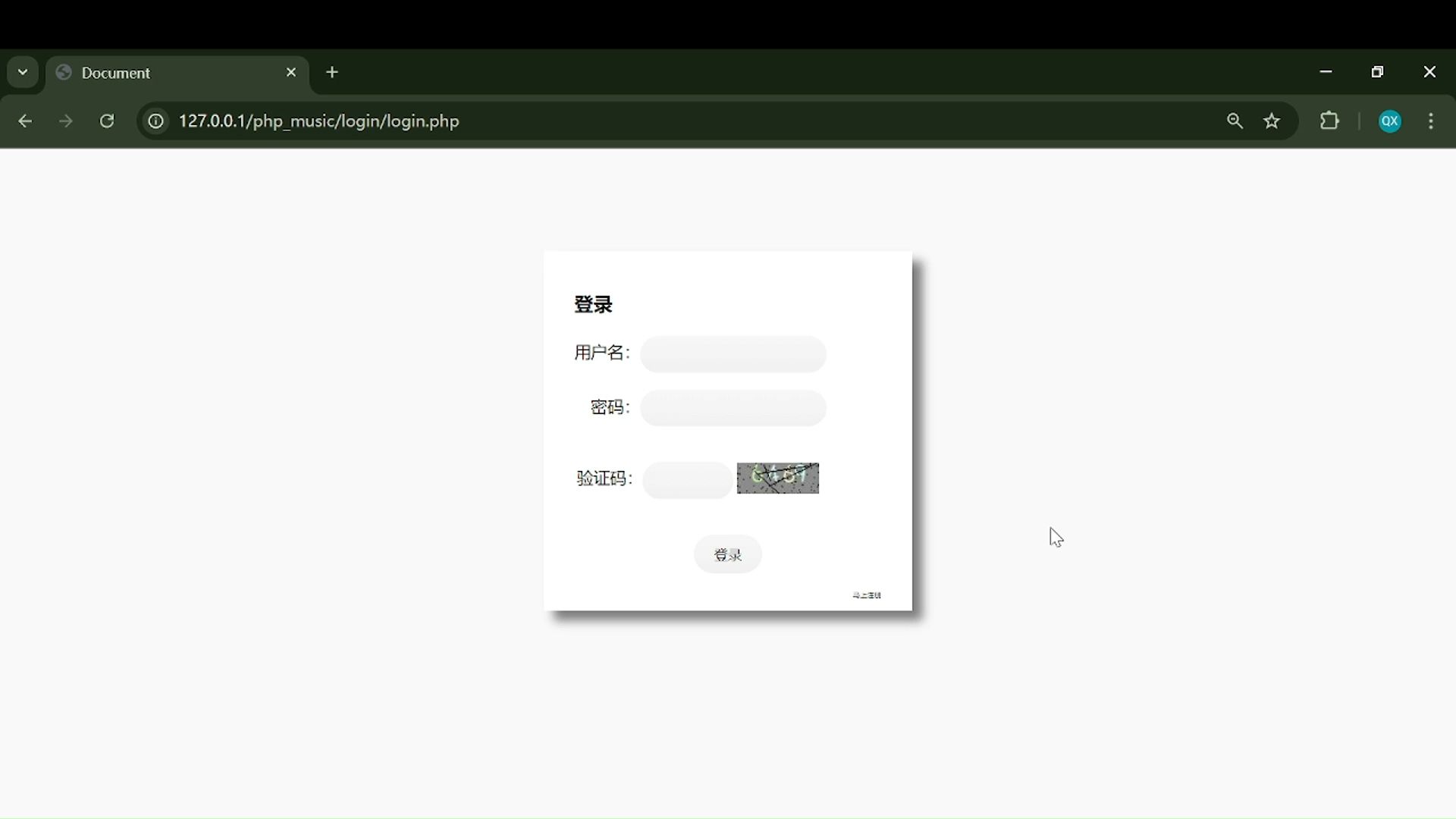Open the QX profile avatar
Image resolution: width=1456 pixels, height=819 pixels.
click(1389, 121)
